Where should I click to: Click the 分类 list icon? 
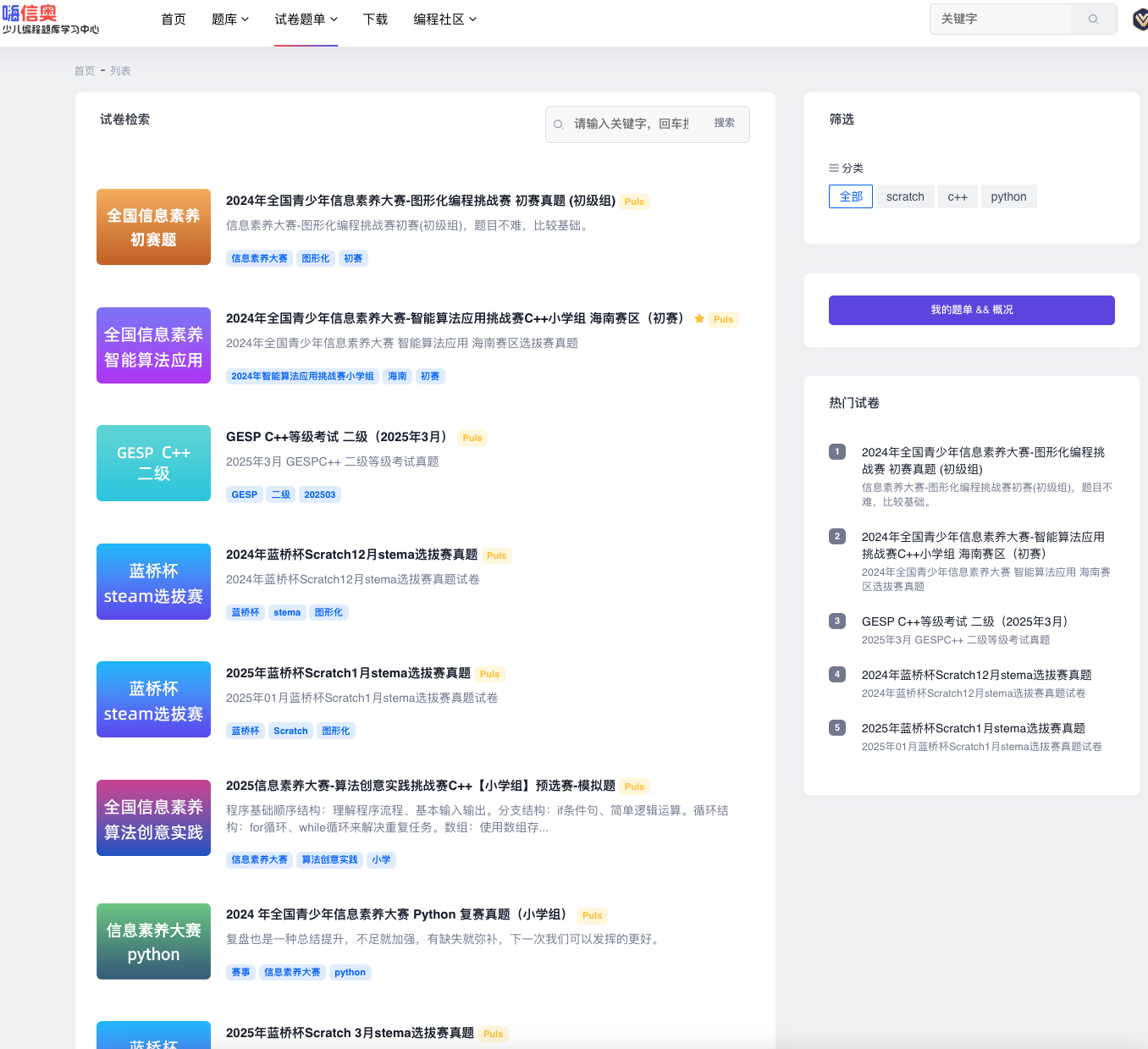(834, 168)
